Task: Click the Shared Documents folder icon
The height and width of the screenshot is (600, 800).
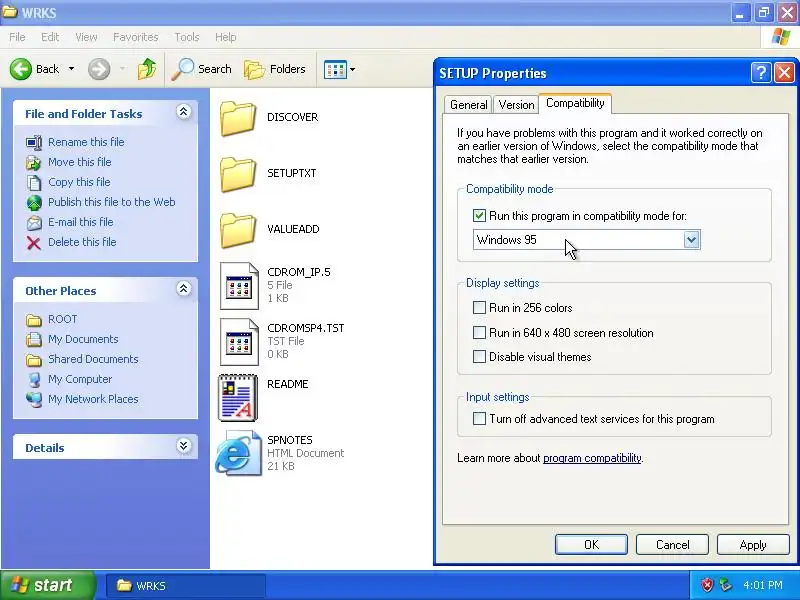Action: click(34, 360)
